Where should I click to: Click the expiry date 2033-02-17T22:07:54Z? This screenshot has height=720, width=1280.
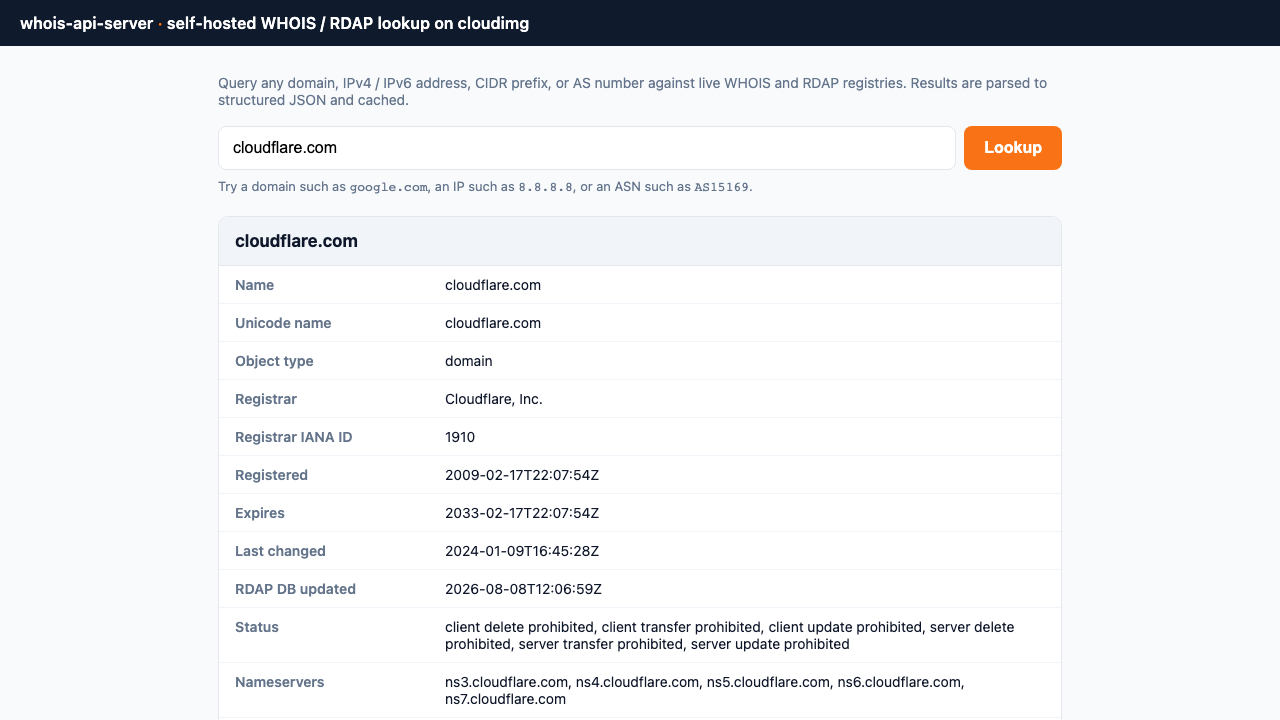pyautogui.click(x=522, y=513)
